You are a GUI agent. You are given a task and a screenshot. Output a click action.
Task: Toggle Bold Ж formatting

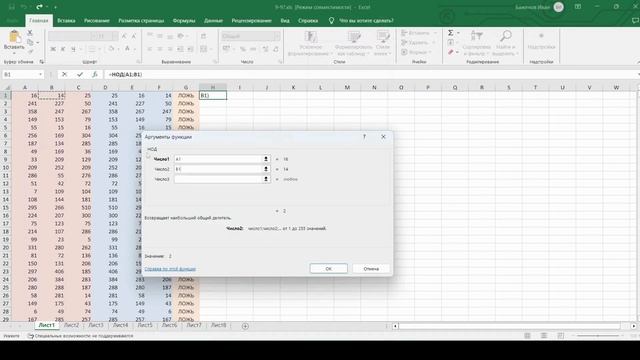53,49
